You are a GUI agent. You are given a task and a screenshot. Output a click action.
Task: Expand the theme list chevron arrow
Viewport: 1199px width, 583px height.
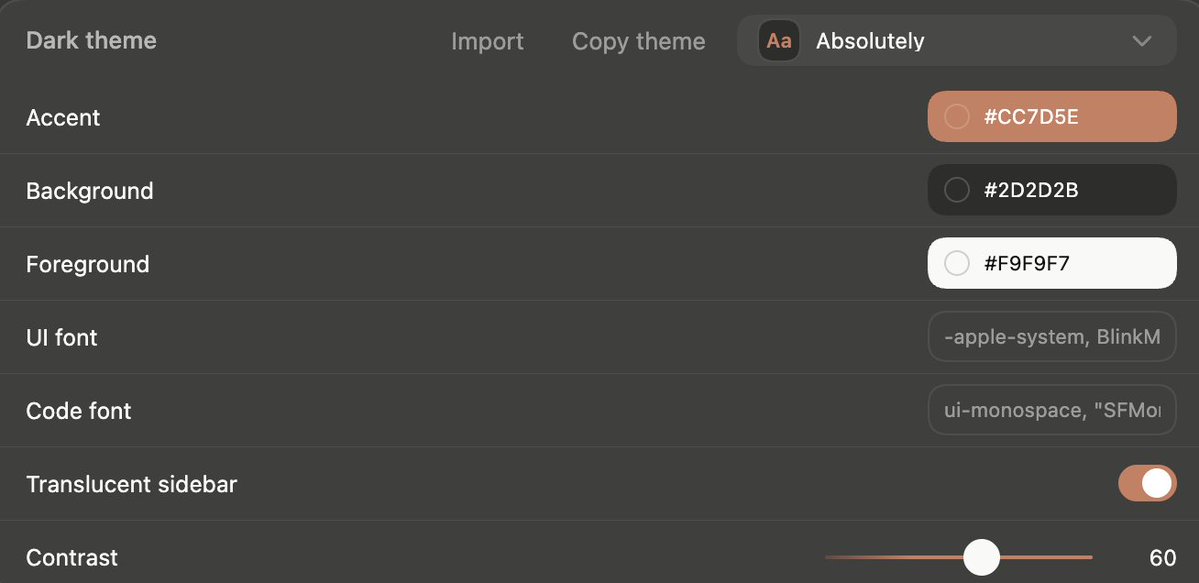point(1142,41)
